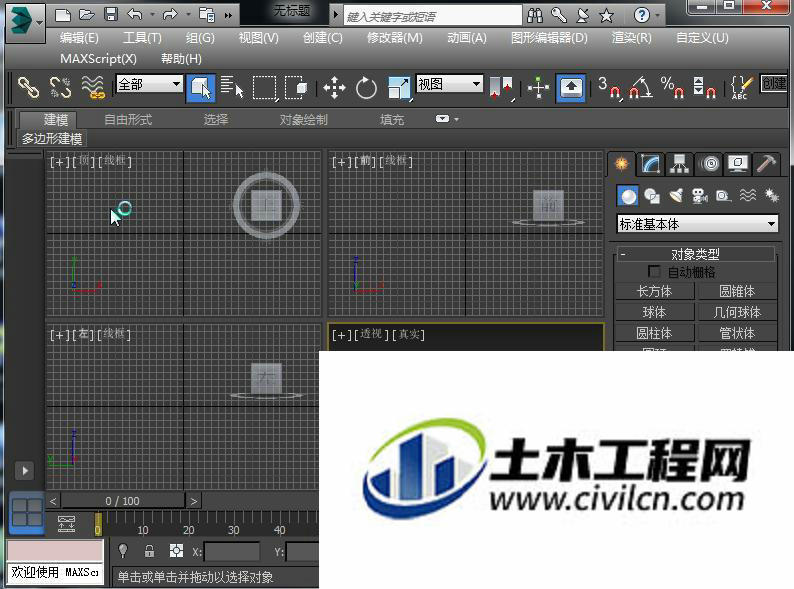Select the Lights category icon

pyautogui.click(x=676, y=195)
